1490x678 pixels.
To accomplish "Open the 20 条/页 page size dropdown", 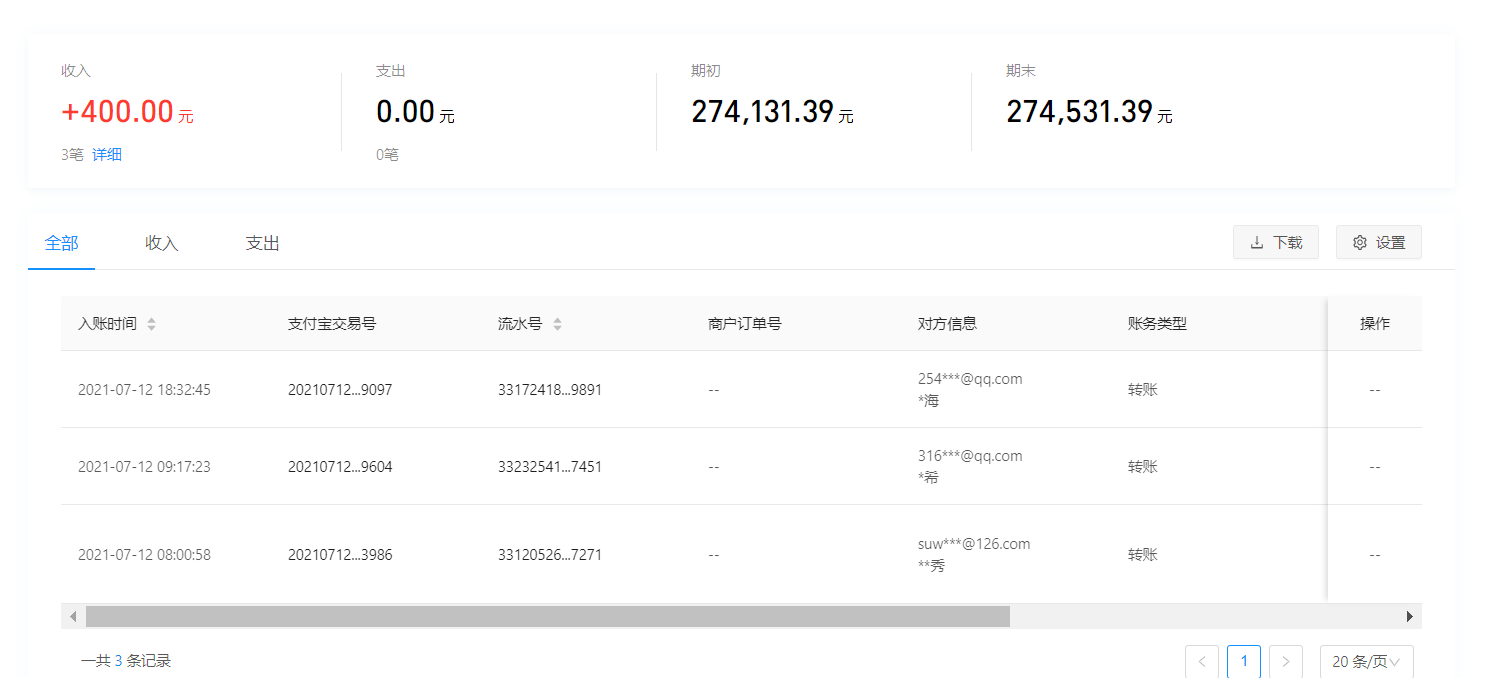I will coord(1366,661).
